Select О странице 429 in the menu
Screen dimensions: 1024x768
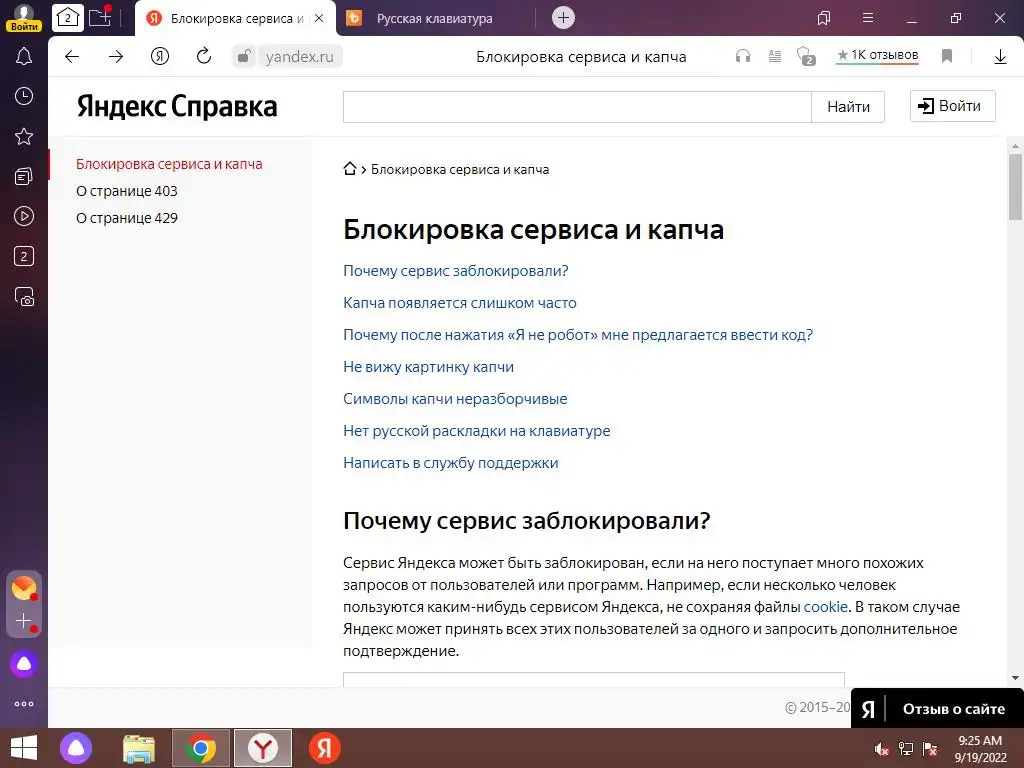[127, 217]
